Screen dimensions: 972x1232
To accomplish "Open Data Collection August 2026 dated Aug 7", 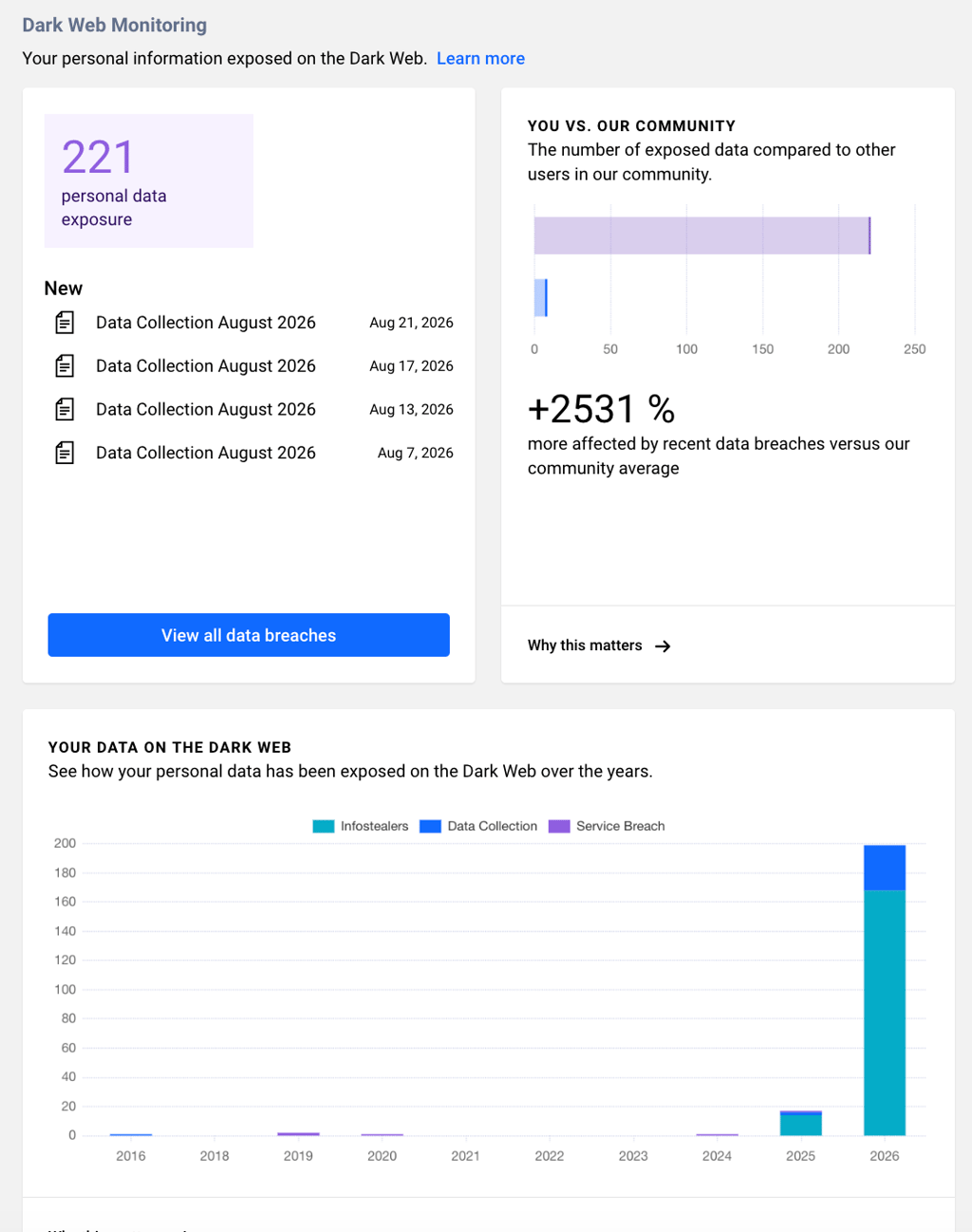I will [206, 453].
